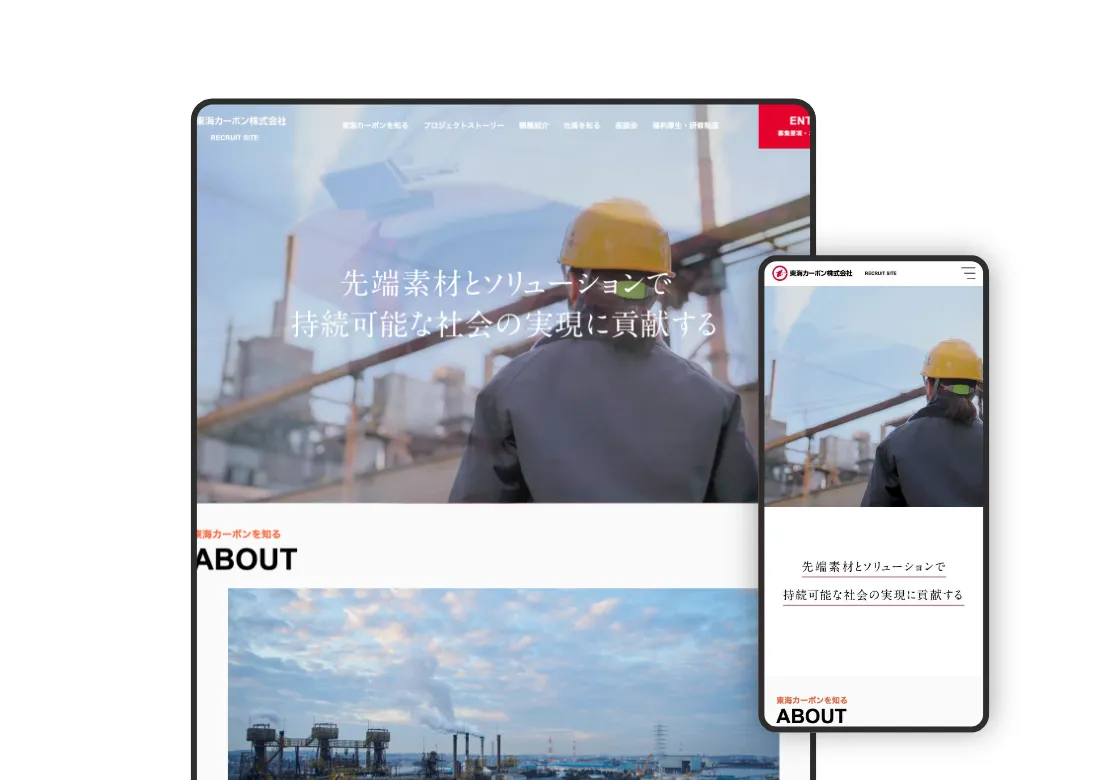Click the tablet hero line 持続可能な社会の実現に貢献する
This screenshot has height=780, width=1120.
[504, 324]
